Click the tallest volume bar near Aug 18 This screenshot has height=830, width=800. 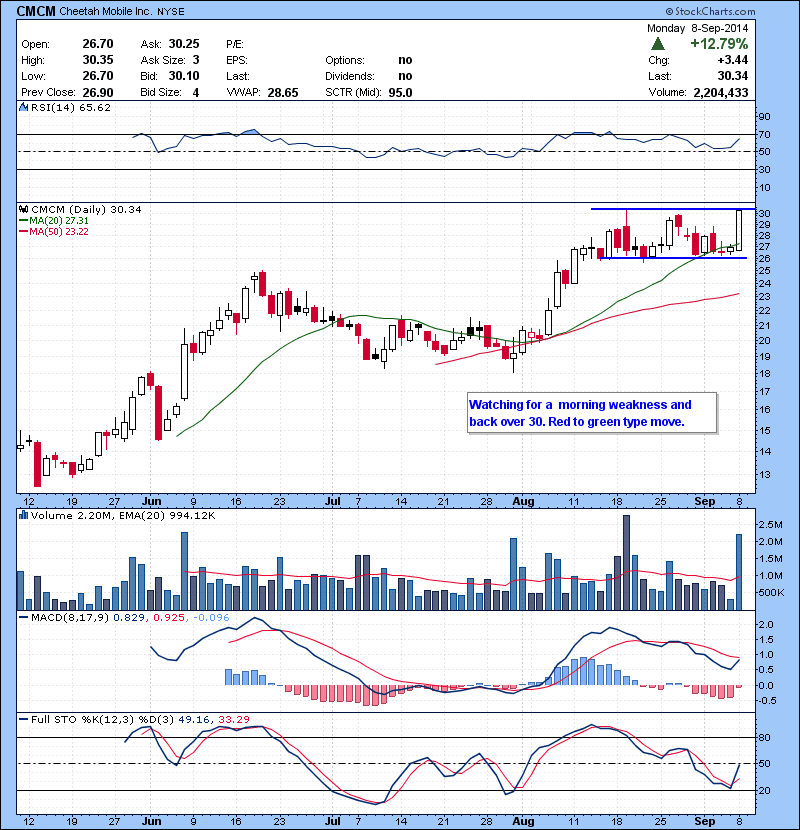pos(626,563)
